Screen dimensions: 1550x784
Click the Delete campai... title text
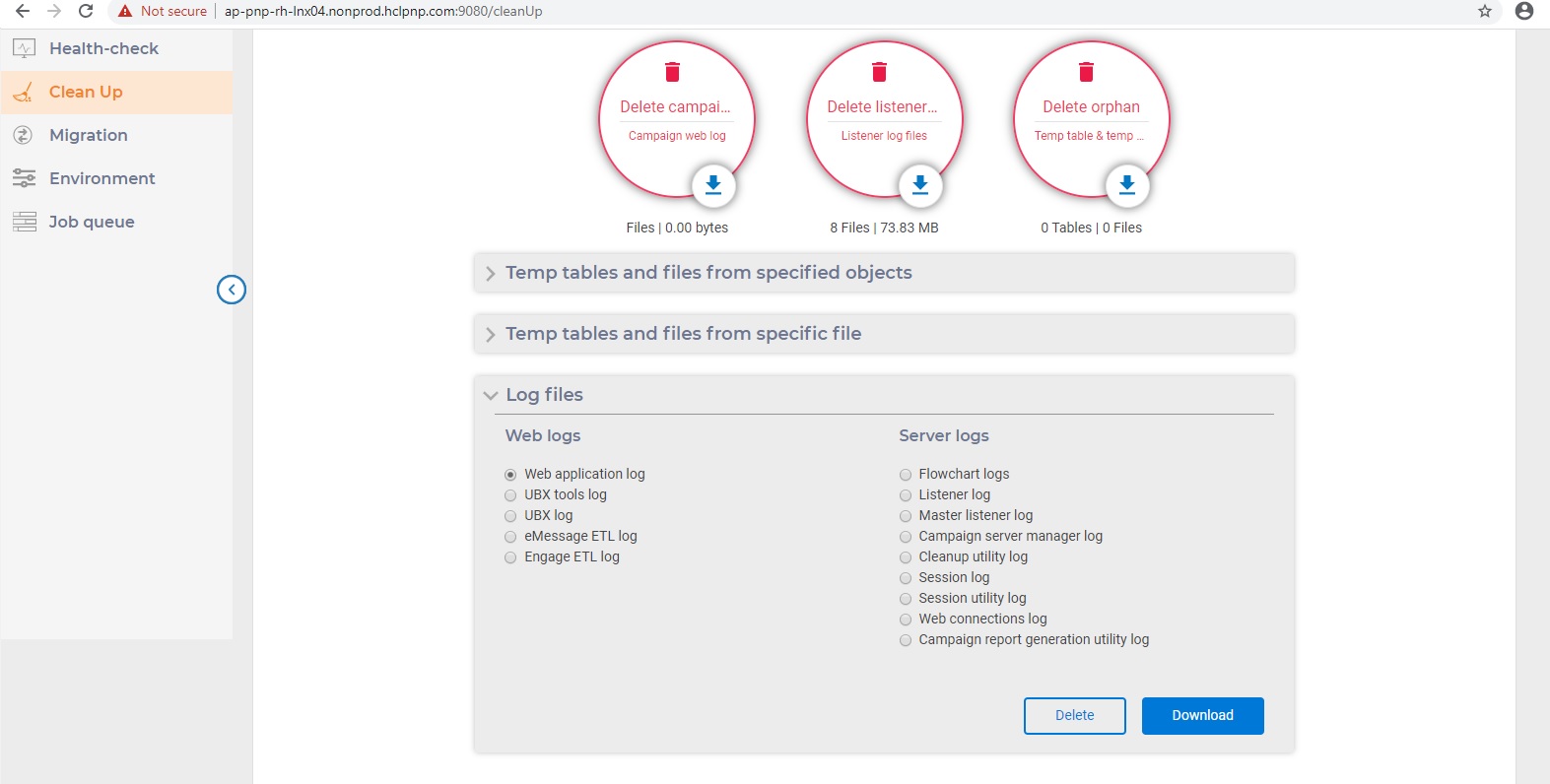[x=675, y=106]
